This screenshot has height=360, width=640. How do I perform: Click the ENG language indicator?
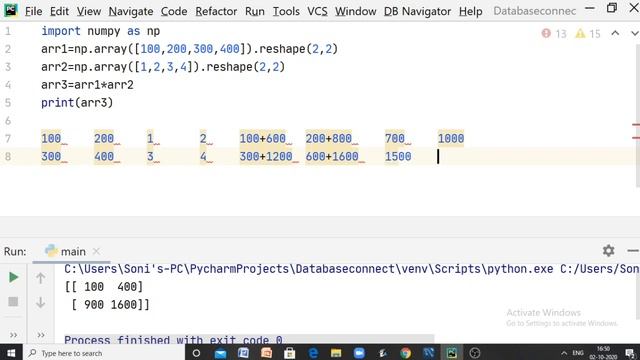click(578, 353)
